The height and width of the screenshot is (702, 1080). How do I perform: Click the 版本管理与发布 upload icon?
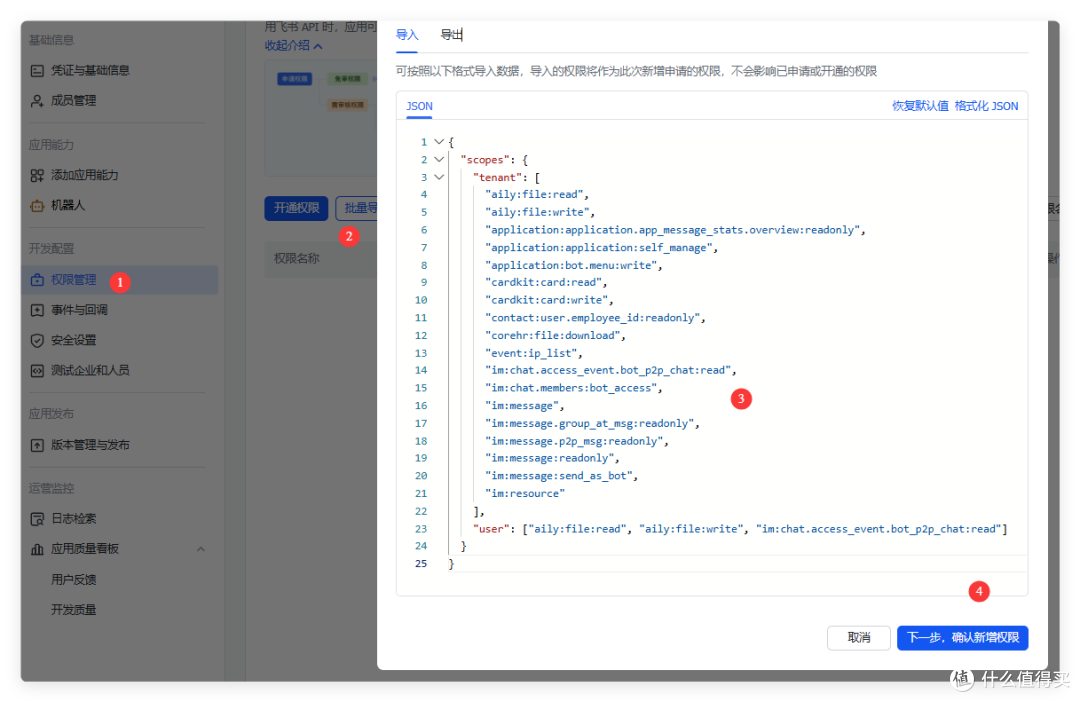coord(37,445)
